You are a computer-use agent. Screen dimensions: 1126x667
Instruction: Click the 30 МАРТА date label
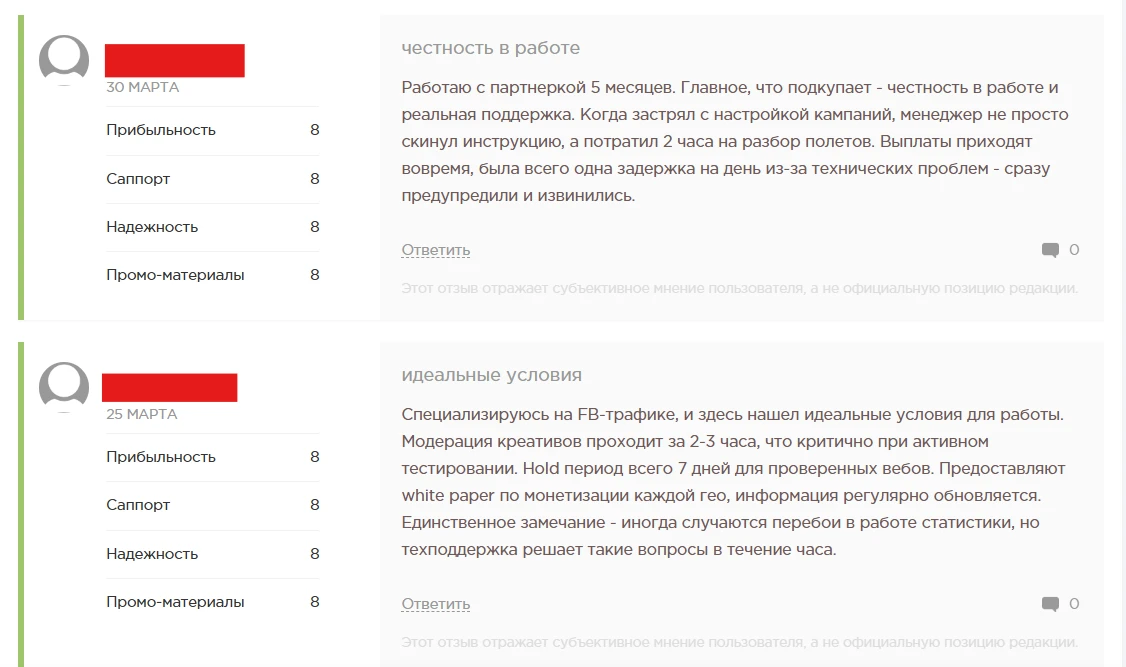click(x=143, y=88)
